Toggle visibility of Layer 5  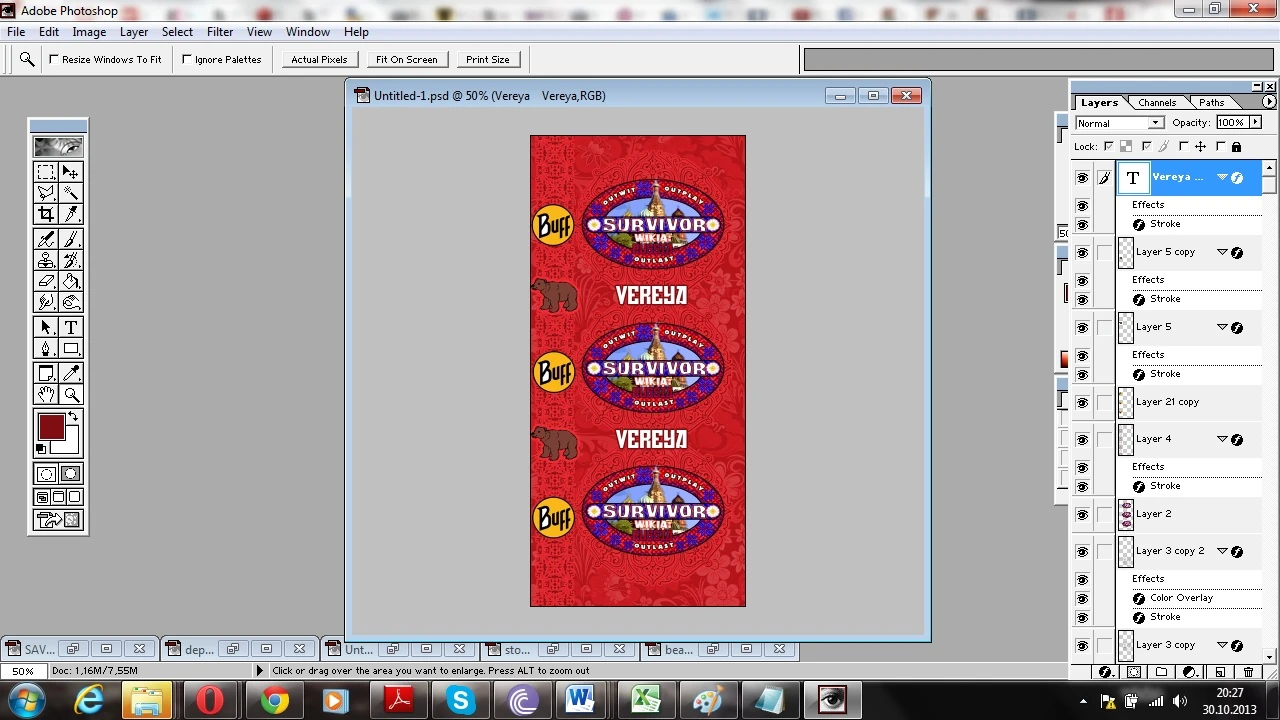pos(1082,328)
